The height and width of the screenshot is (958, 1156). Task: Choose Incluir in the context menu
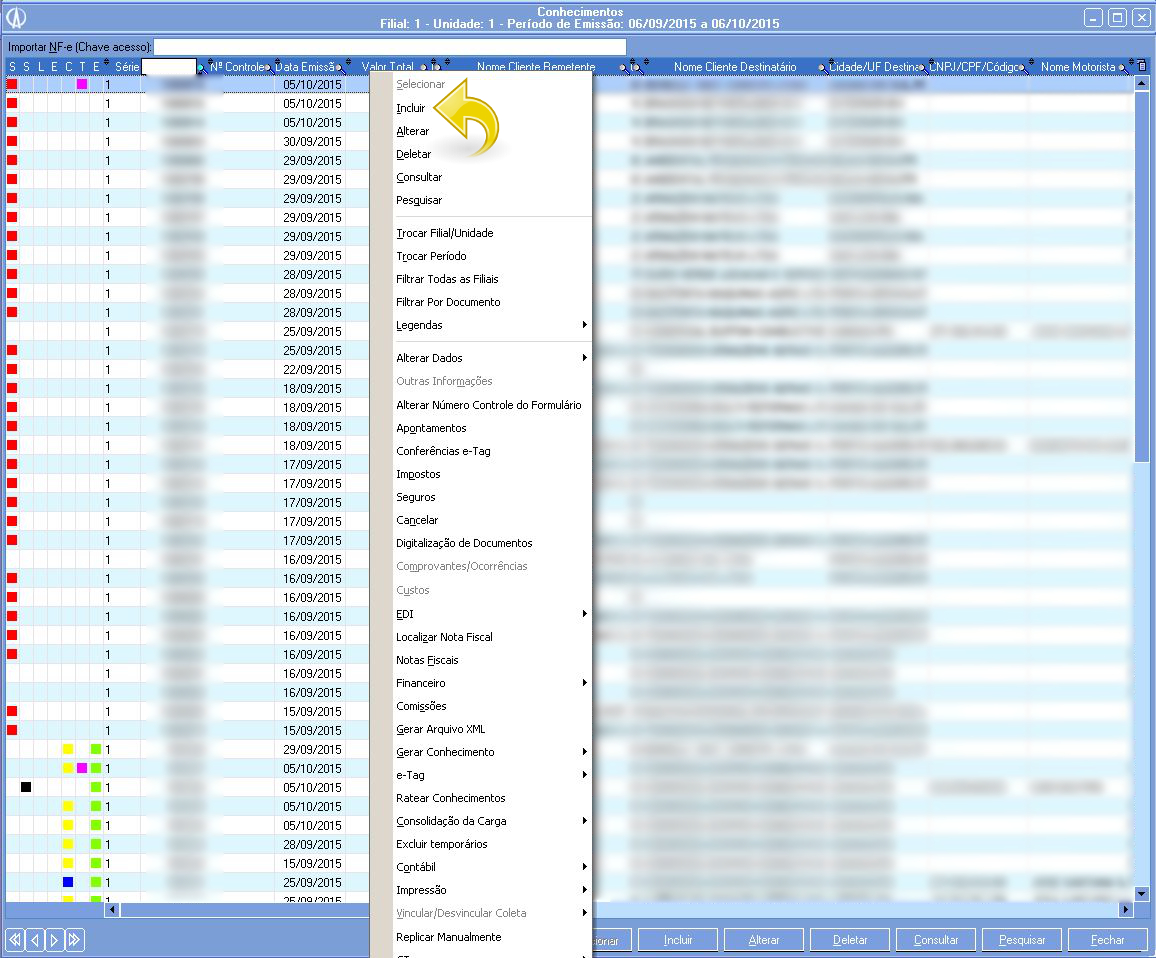410,108
